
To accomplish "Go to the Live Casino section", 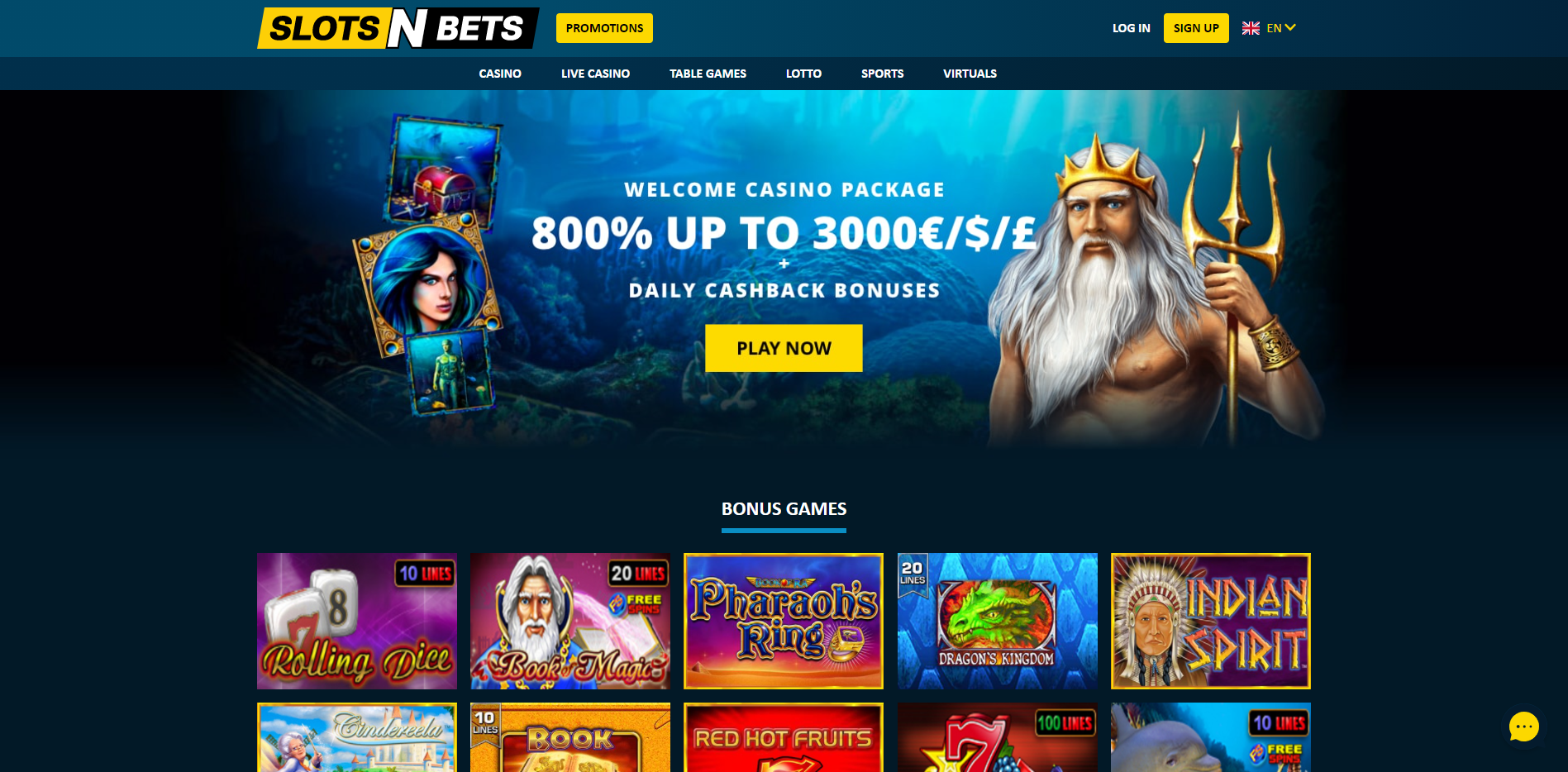I will click(595, 74).
